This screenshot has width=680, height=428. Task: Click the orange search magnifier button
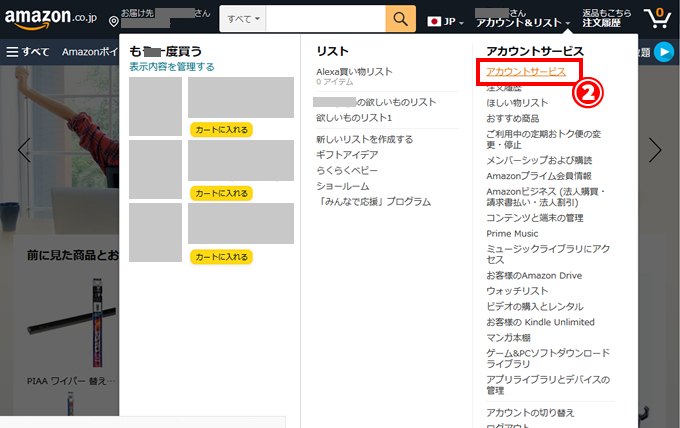[x=400, y=19]
